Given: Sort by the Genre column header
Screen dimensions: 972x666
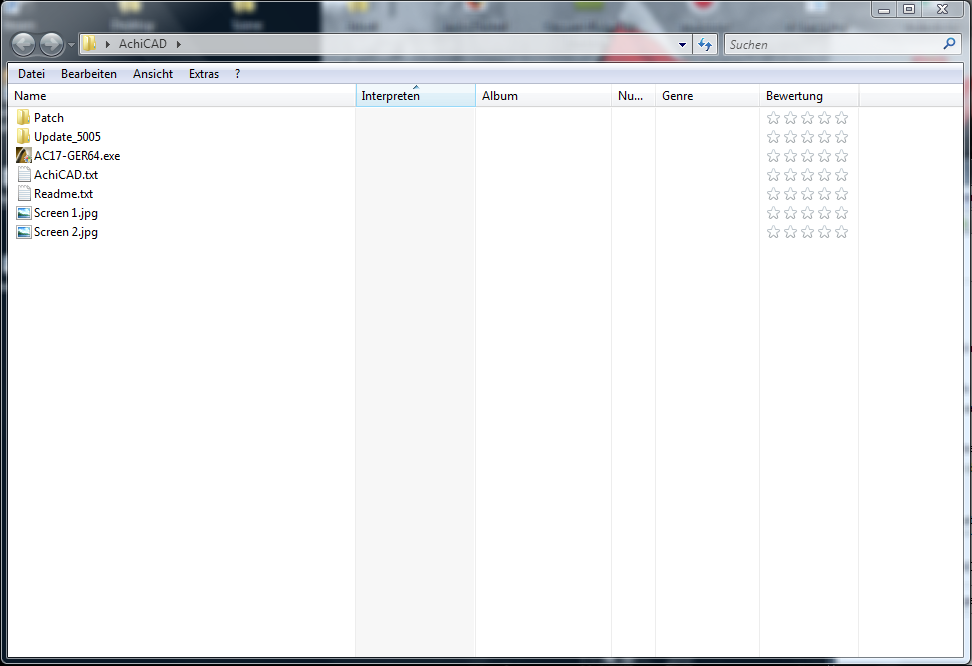Looking at the screenshot, I should tap(707, 95).
